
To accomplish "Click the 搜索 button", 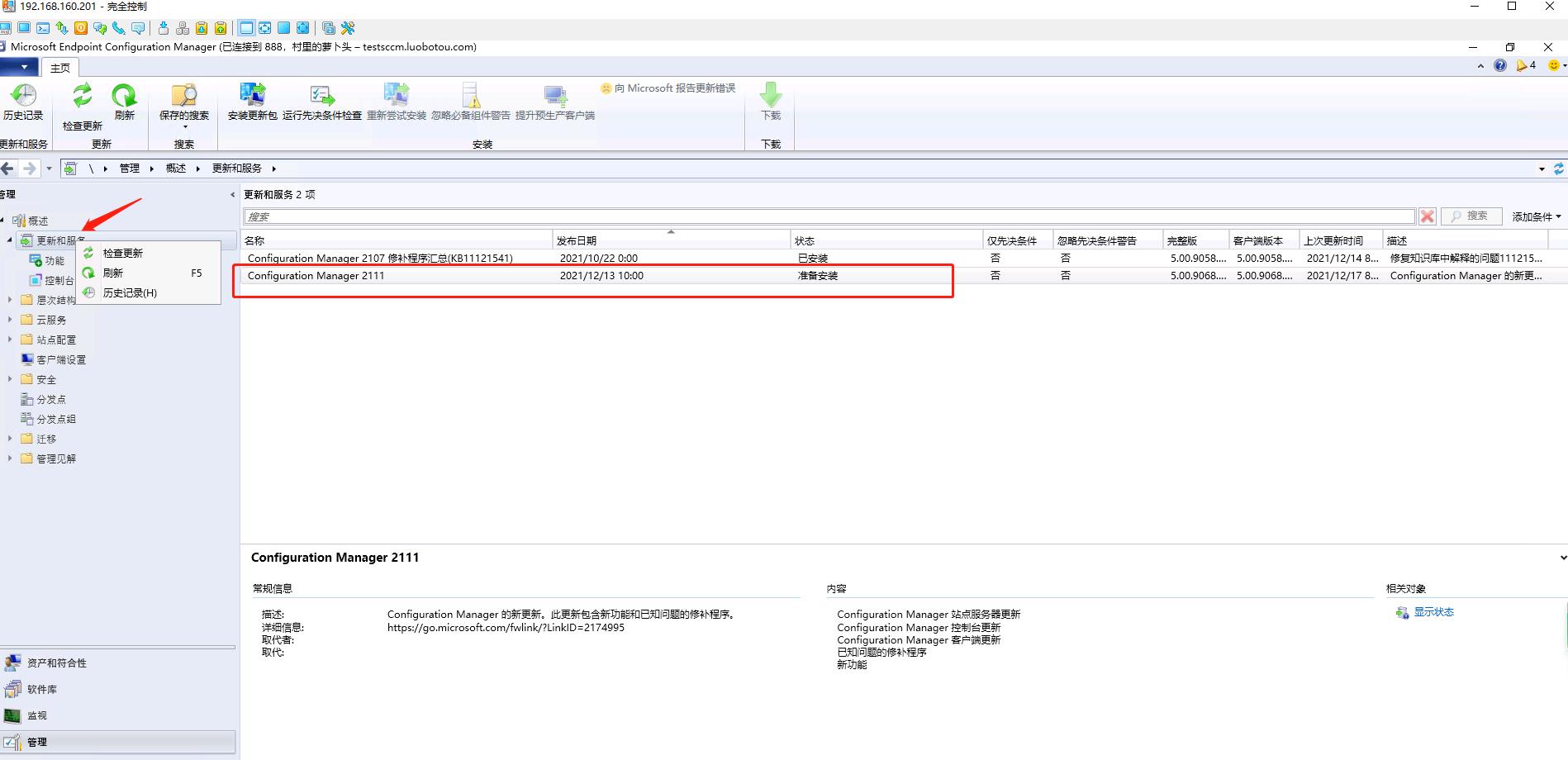I will (1470, 216).
